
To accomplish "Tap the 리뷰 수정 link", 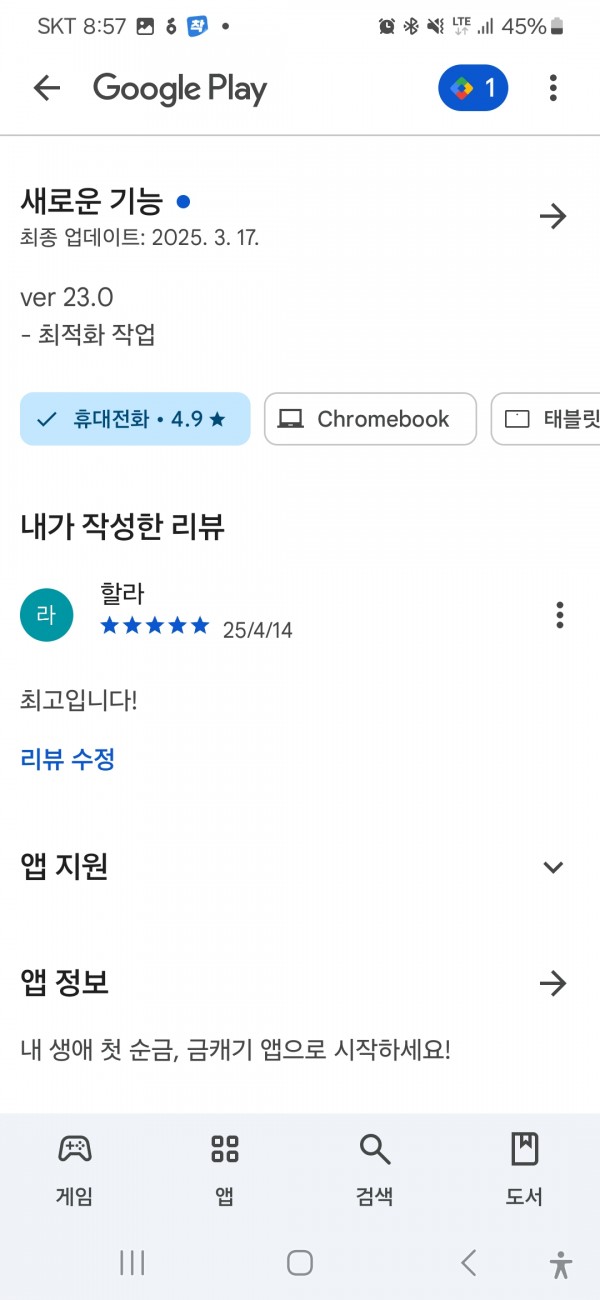I will [68, 759].
